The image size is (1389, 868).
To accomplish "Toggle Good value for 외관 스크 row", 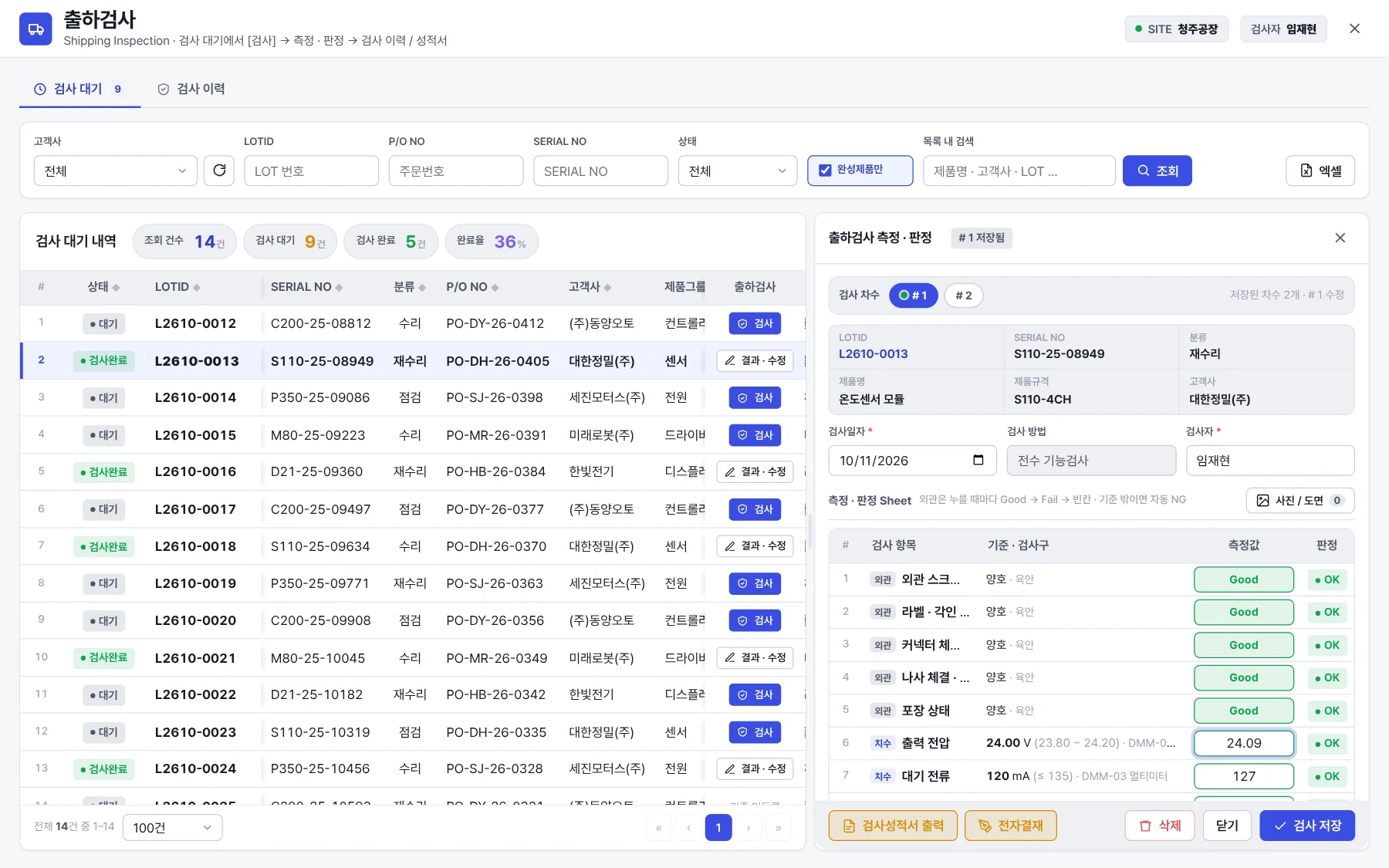I will point(1243,579).
